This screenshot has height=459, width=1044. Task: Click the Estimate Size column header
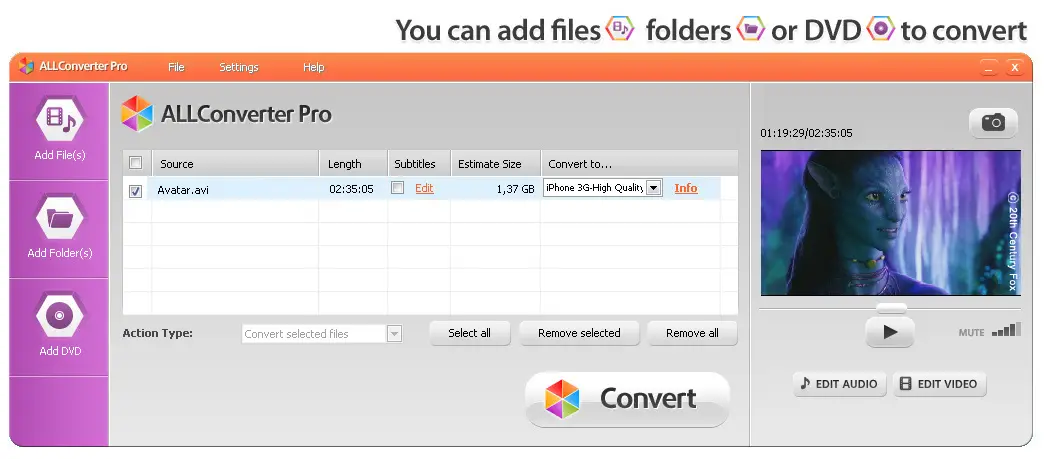tap(495, 163)
